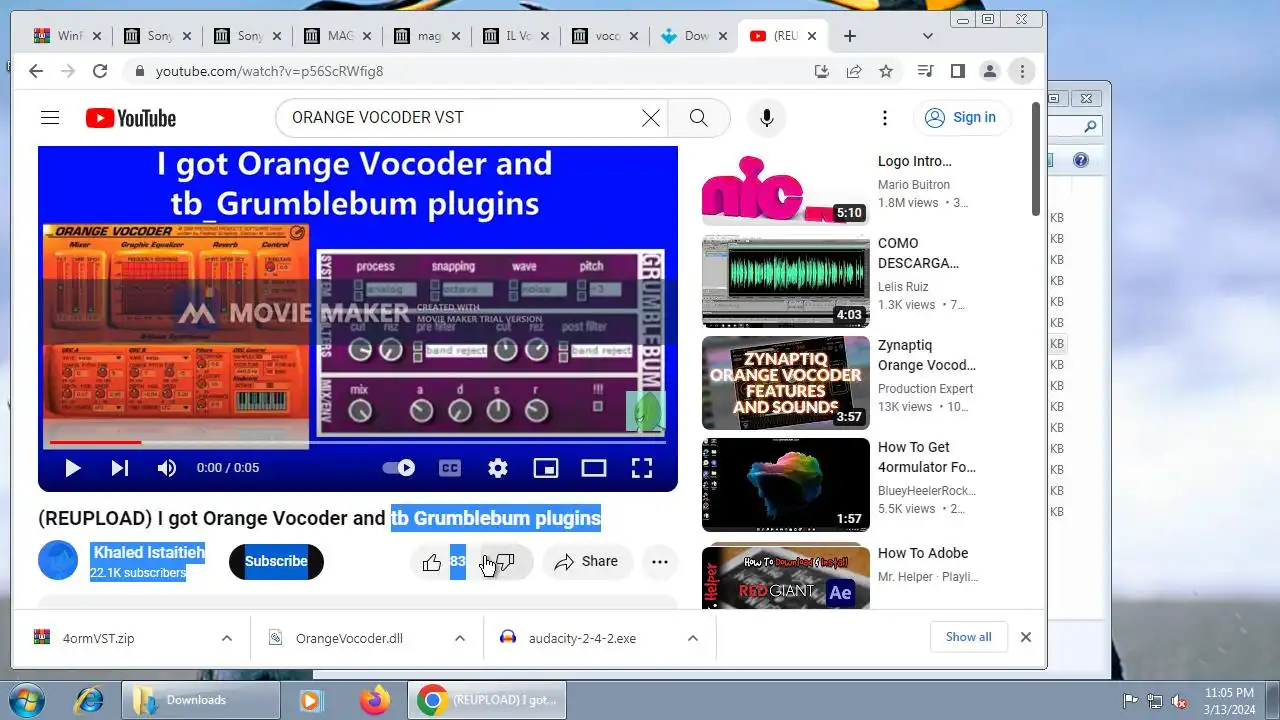This screenshot has height=720, width=1280.
Task: Open Chrome three-dot menu
Action: pyautogui.click(x=1021, y=71)
